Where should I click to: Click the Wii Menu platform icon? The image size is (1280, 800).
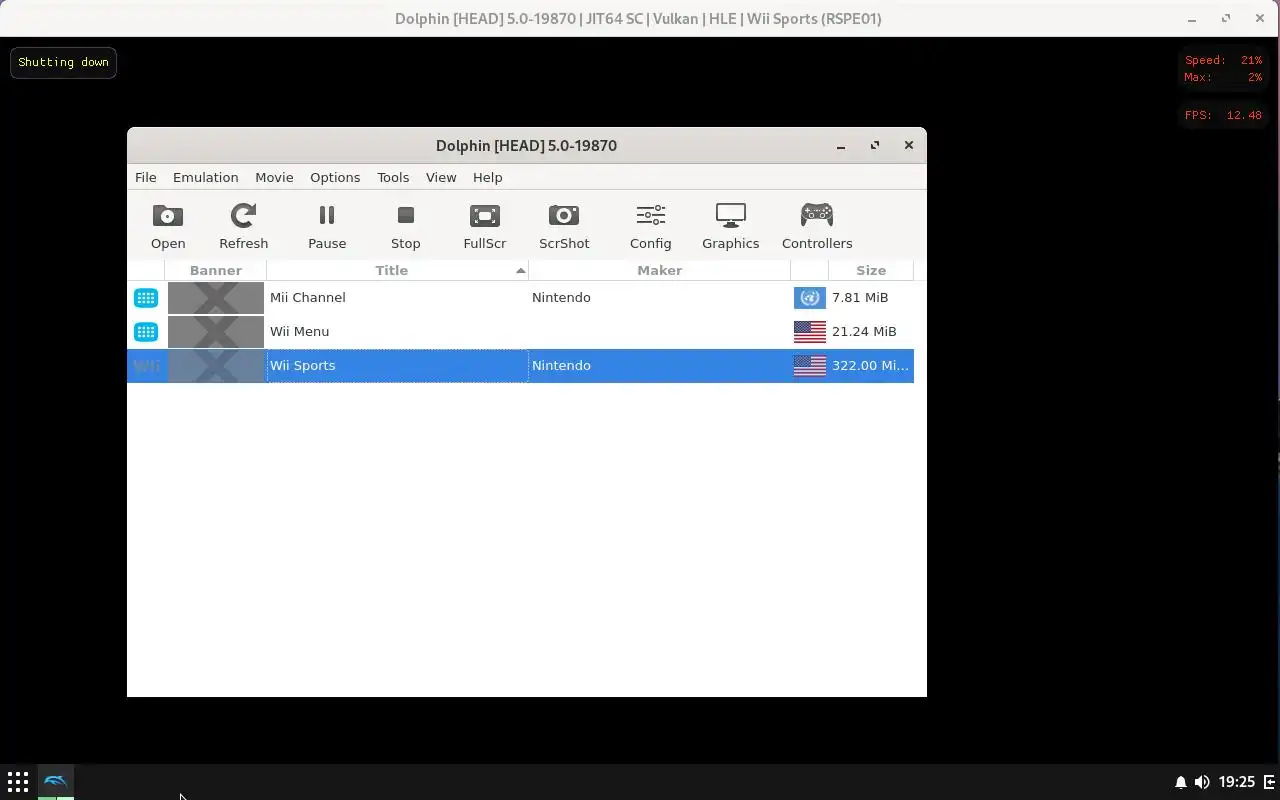(x=146, y=331)
